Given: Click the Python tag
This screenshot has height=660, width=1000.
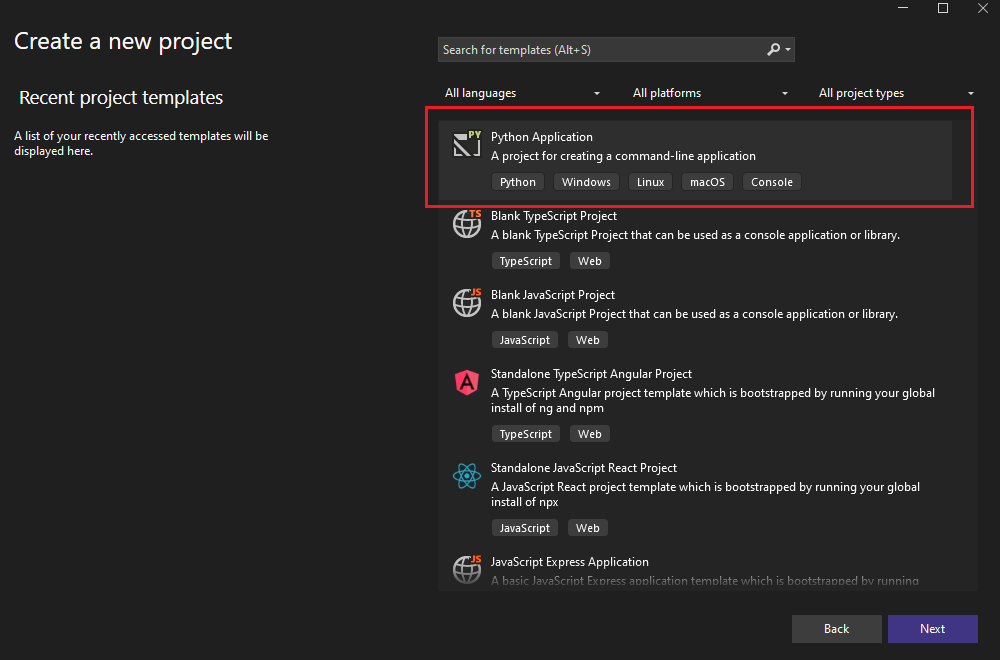Looking at the screenshot, I should [x=518, y=182].
